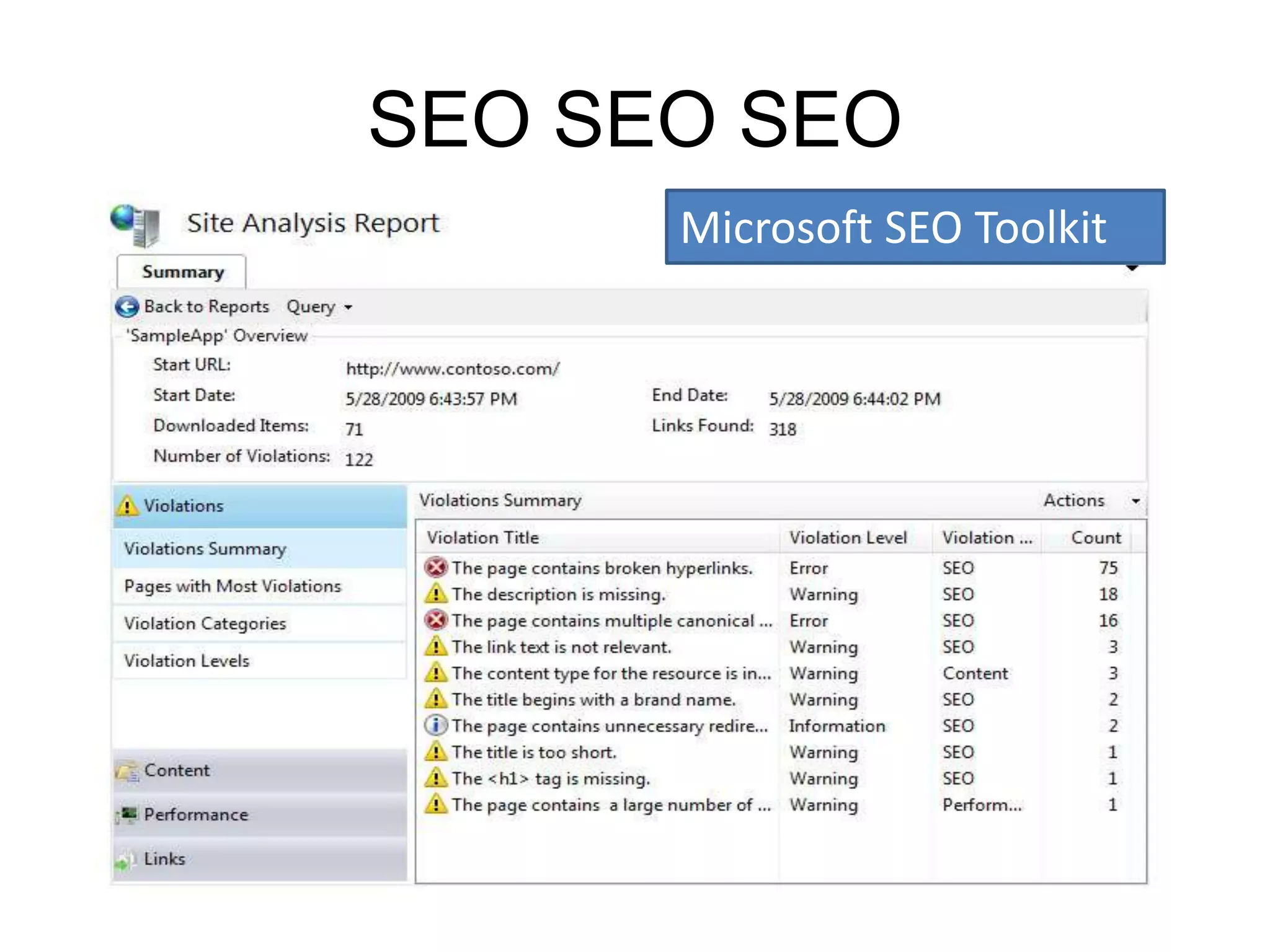Sort by the Violation Level column header
The height and width of the screenshot is (952, 1270).
[848, 538]
